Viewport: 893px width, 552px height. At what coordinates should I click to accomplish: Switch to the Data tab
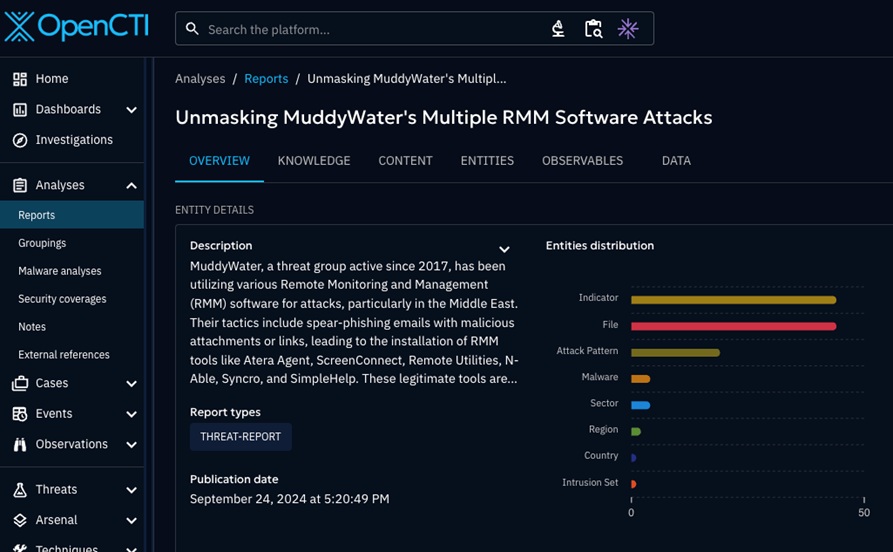tap(676, 161)
